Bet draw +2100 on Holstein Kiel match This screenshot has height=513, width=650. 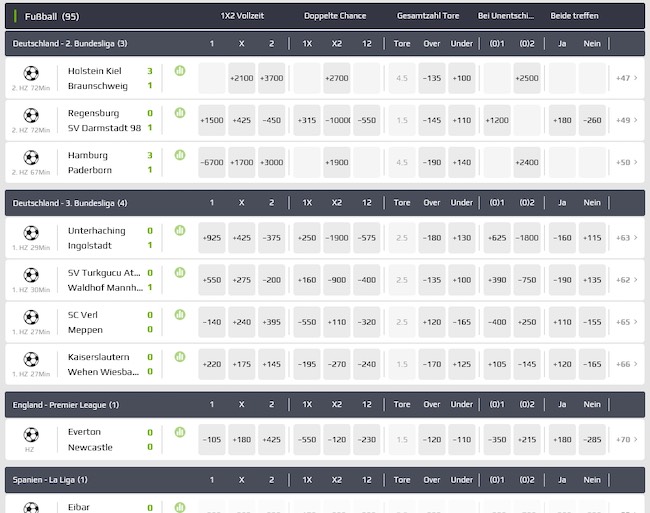pos(242,78)
